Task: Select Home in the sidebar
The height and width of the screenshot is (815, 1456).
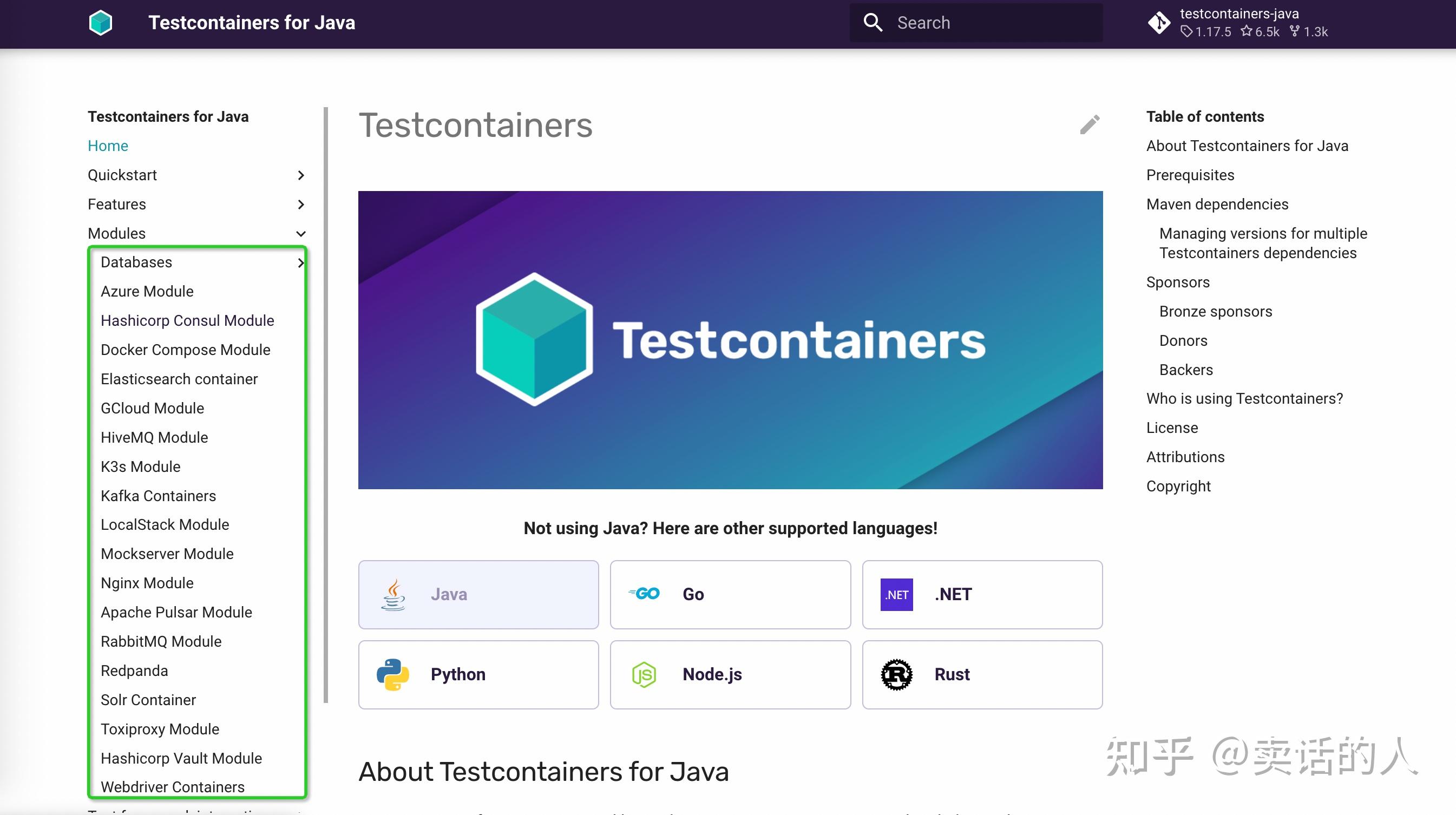Action: (x=107, y=145)
